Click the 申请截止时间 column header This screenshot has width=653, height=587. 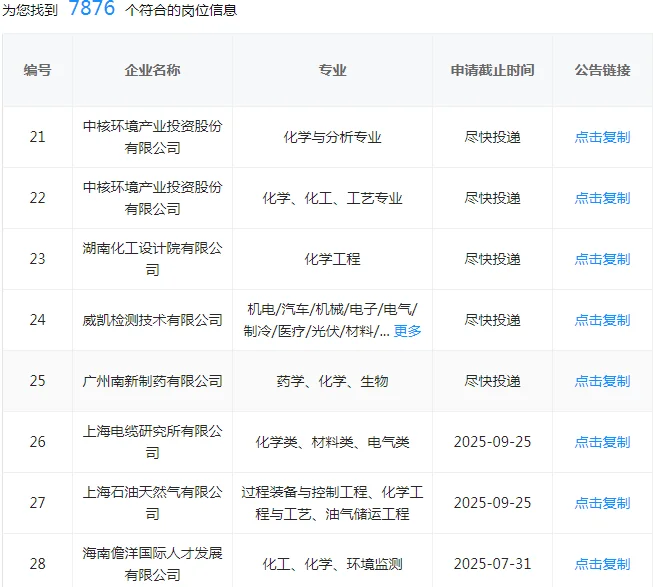tap(492, 70)
